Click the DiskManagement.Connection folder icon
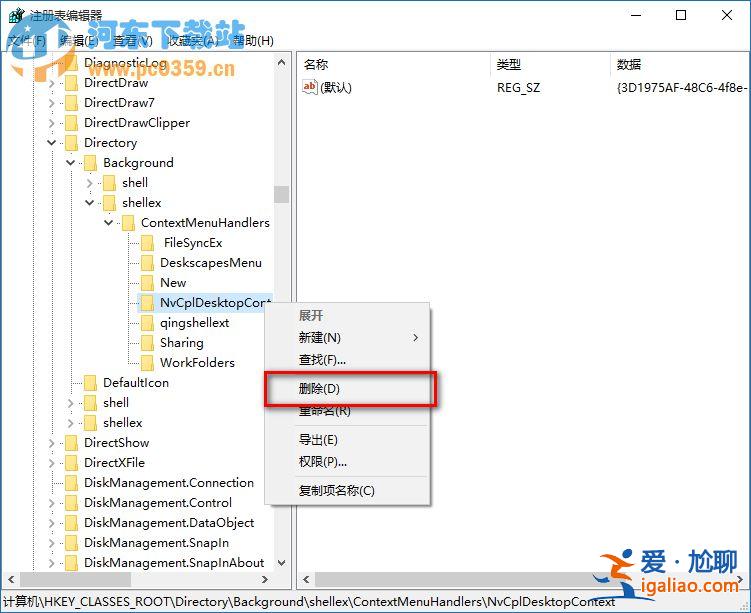Screen dimensions: 751x613 [71, 483]
